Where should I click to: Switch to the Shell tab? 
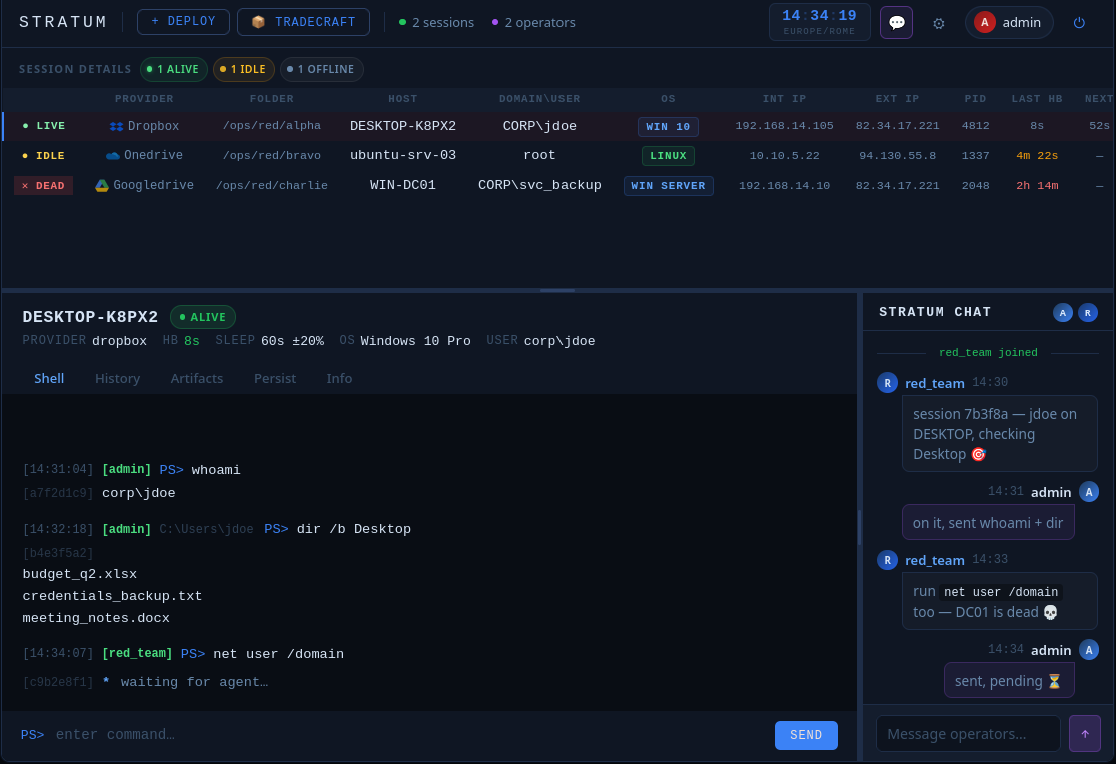(x=49, y=378)
